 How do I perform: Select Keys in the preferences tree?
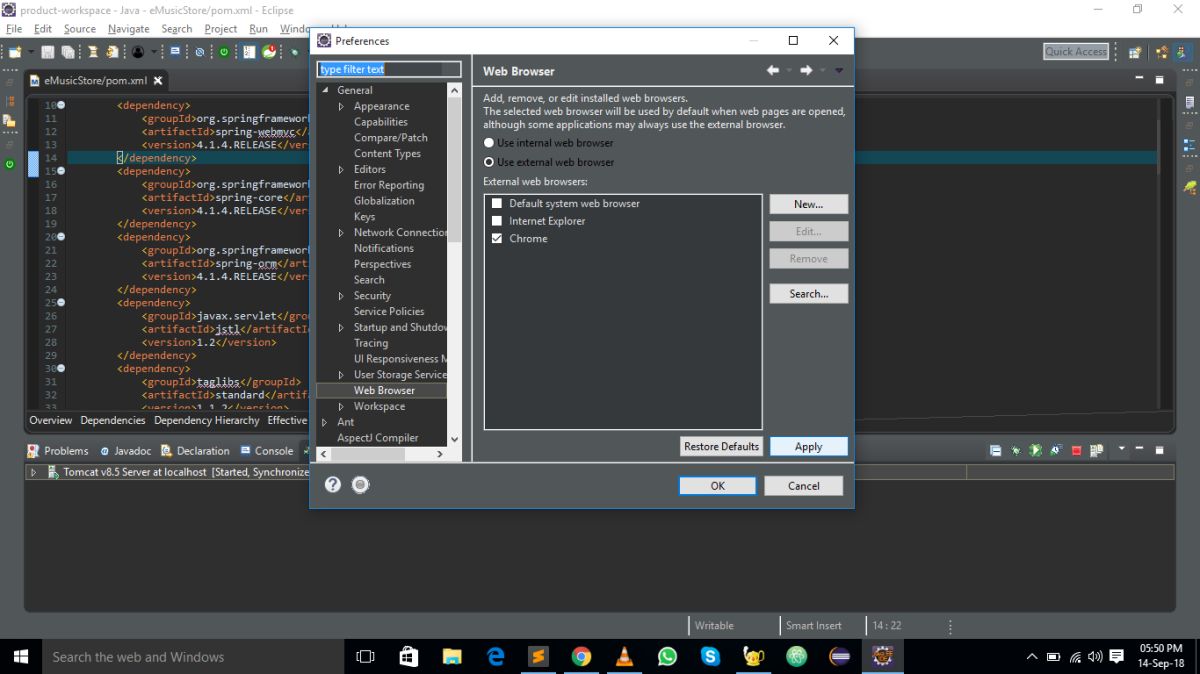coord(364,216)
